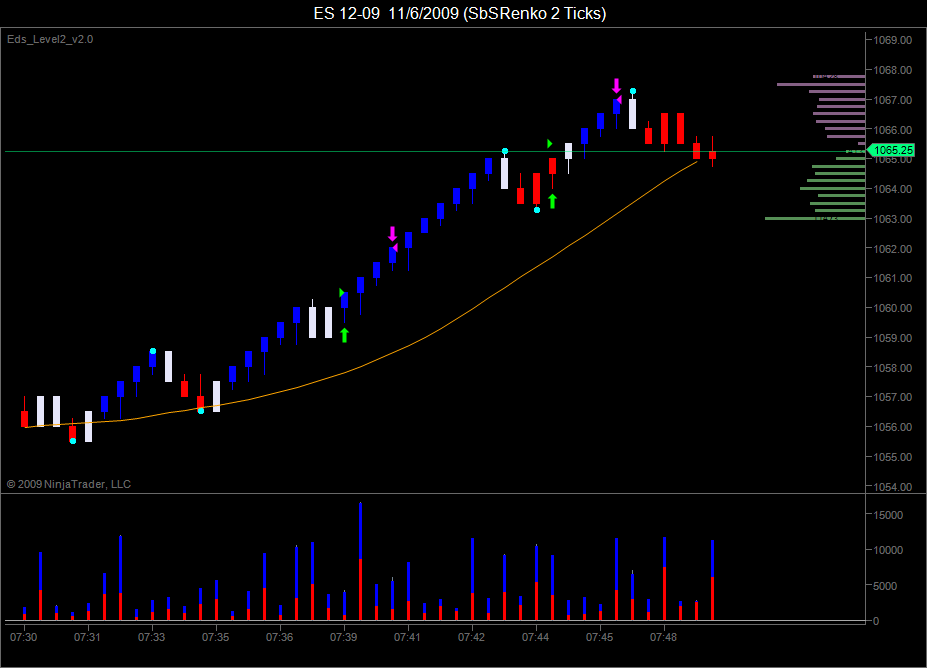Click the 1064.00 price axis label

coord(893,189)
